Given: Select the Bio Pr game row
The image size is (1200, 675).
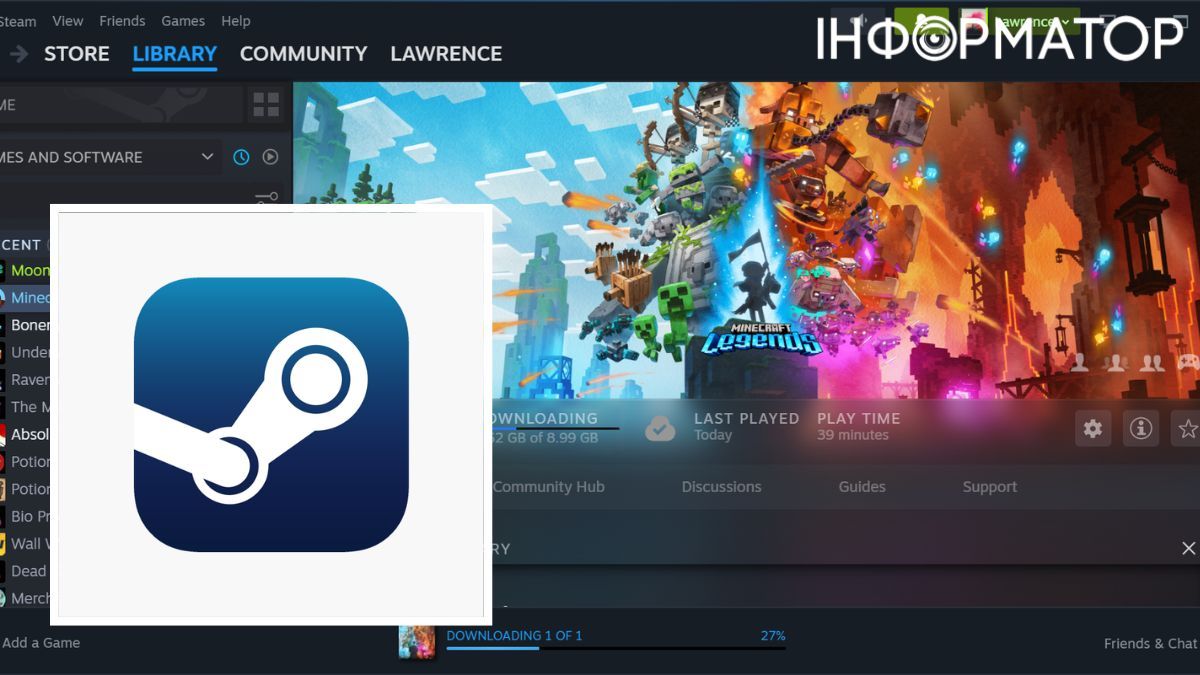Looking at the screenshot, I should pos(26,516).
